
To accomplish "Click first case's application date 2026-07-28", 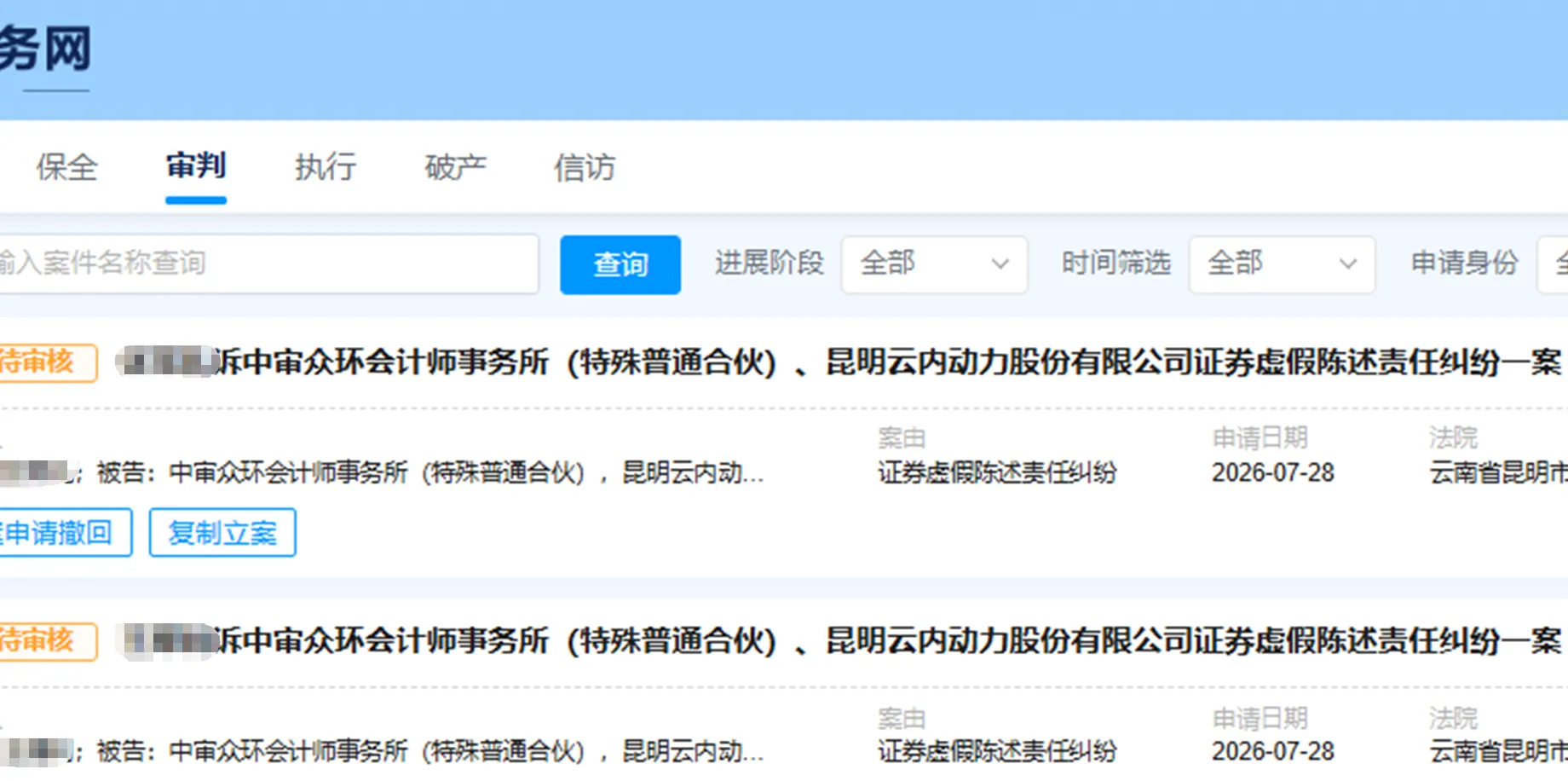I will (1273, 472).
